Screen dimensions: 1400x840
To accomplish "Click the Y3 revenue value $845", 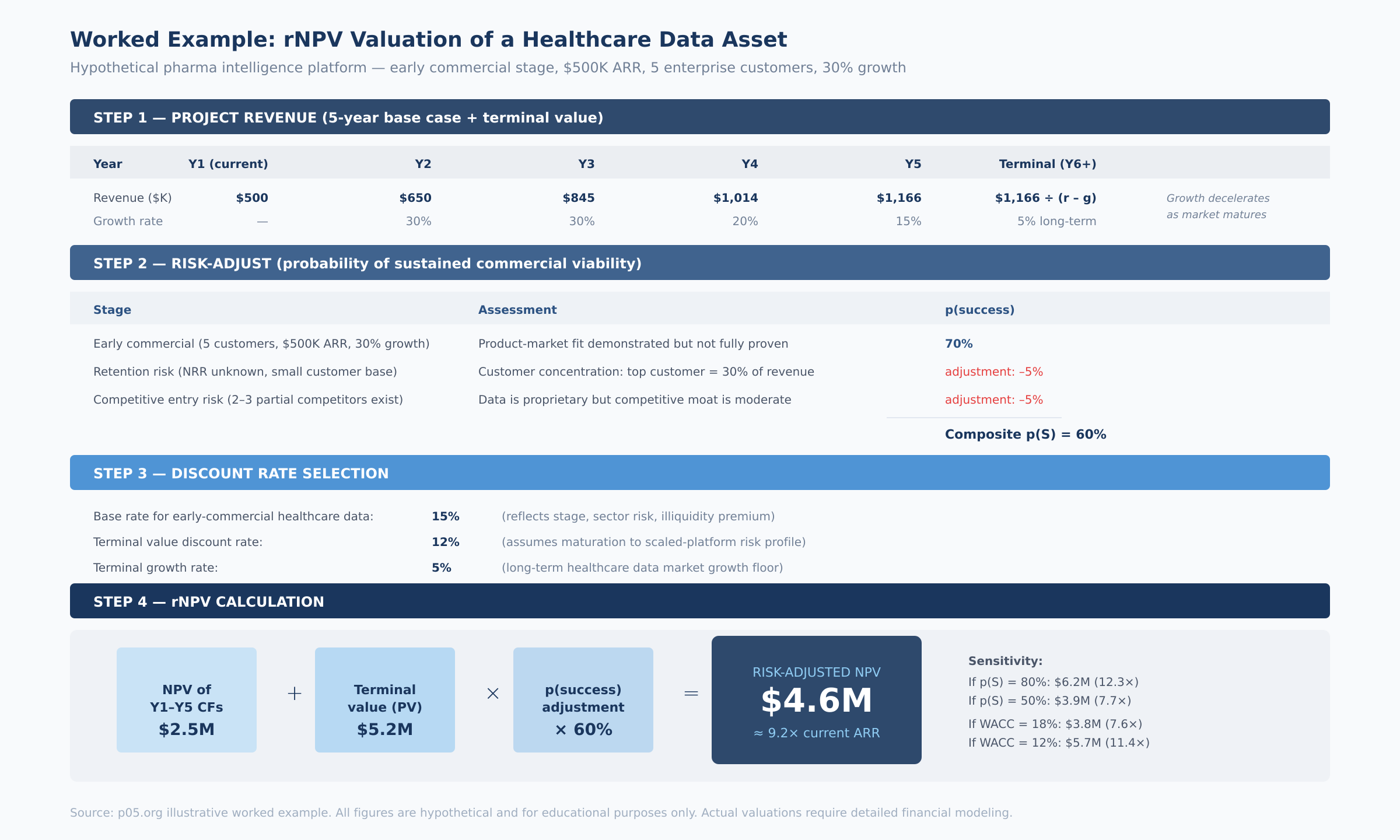I will coord(579,198).
